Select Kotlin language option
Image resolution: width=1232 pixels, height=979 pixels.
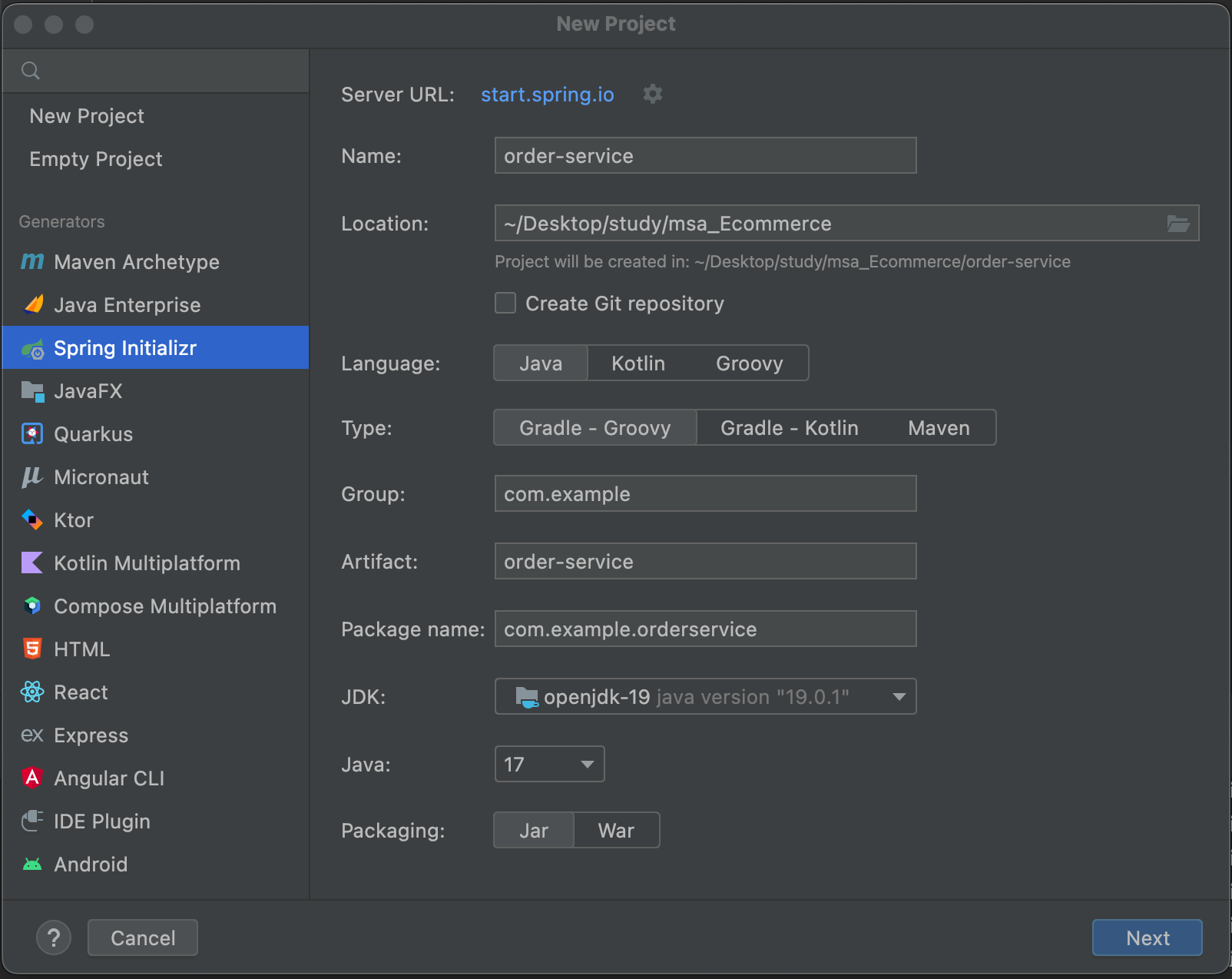[638, 363]
